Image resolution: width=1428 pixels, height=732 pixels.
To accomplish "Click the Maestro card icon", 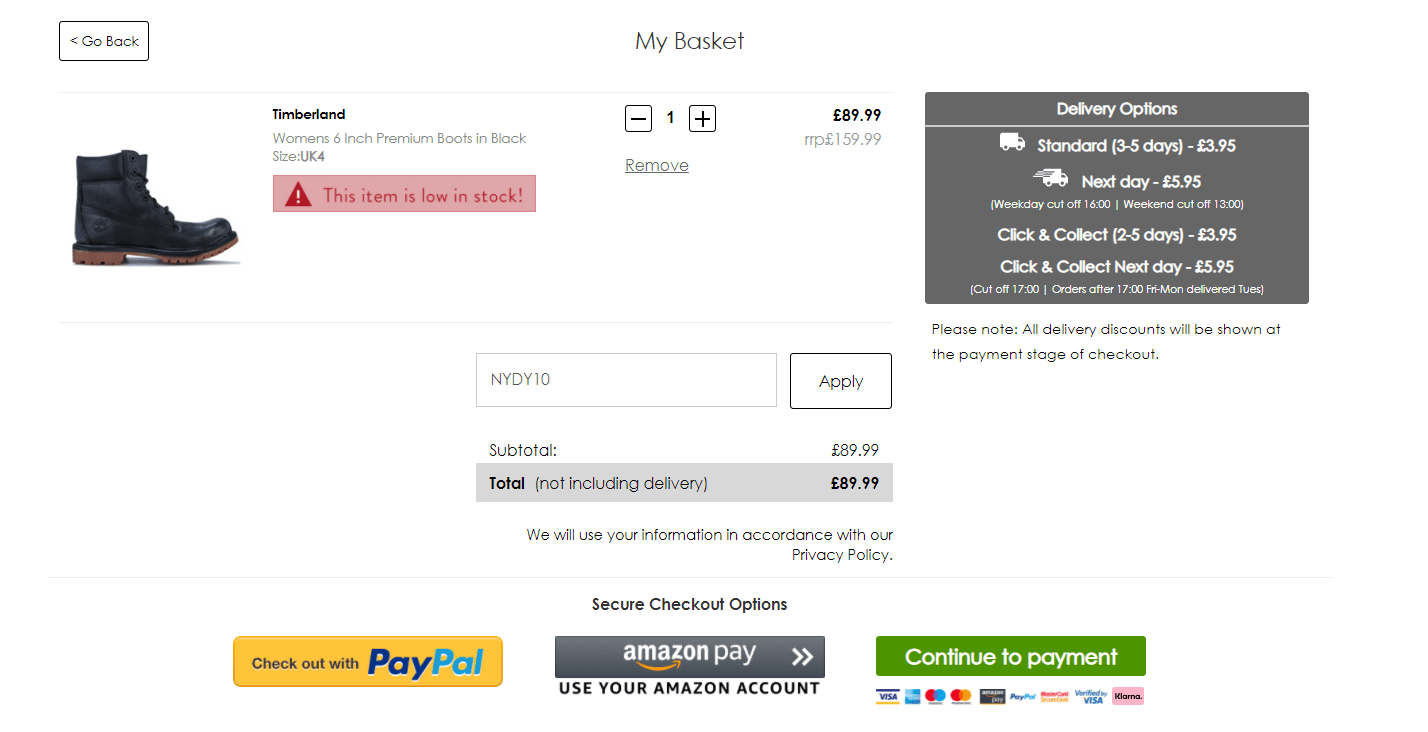I will [x=935, y=696].
